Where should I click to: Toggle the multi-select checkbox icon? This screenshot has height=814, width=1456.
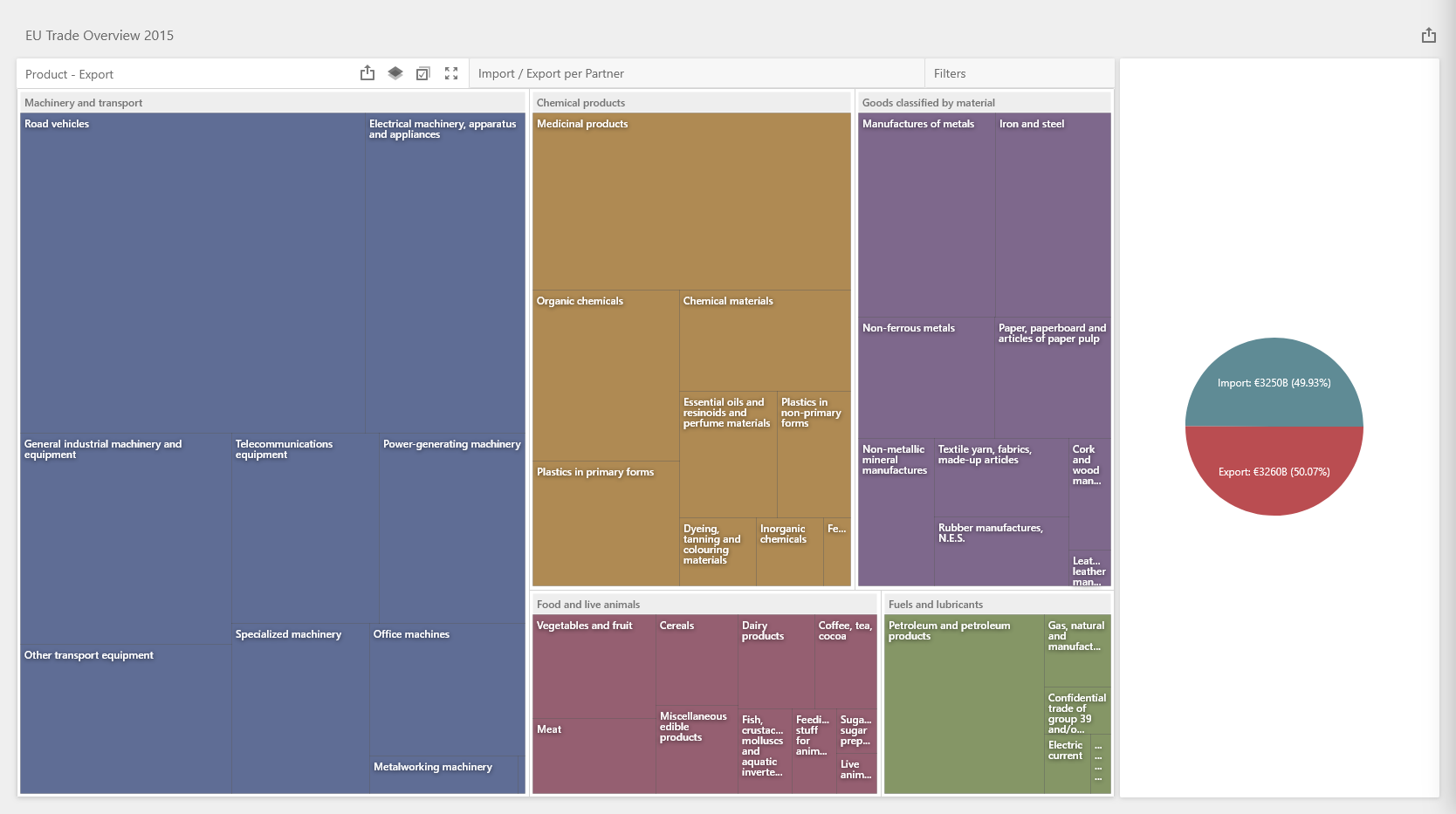pos(423,73)
